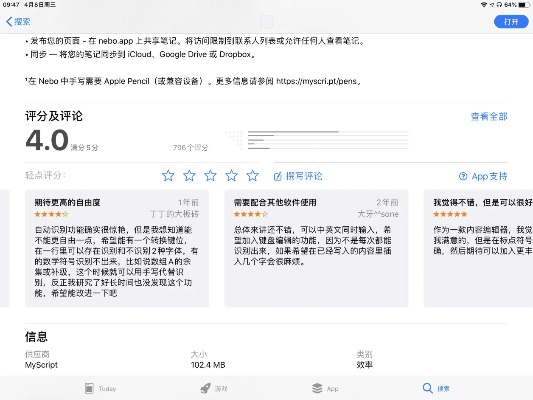Click the 2年前 review date

(x=387, y=203)
